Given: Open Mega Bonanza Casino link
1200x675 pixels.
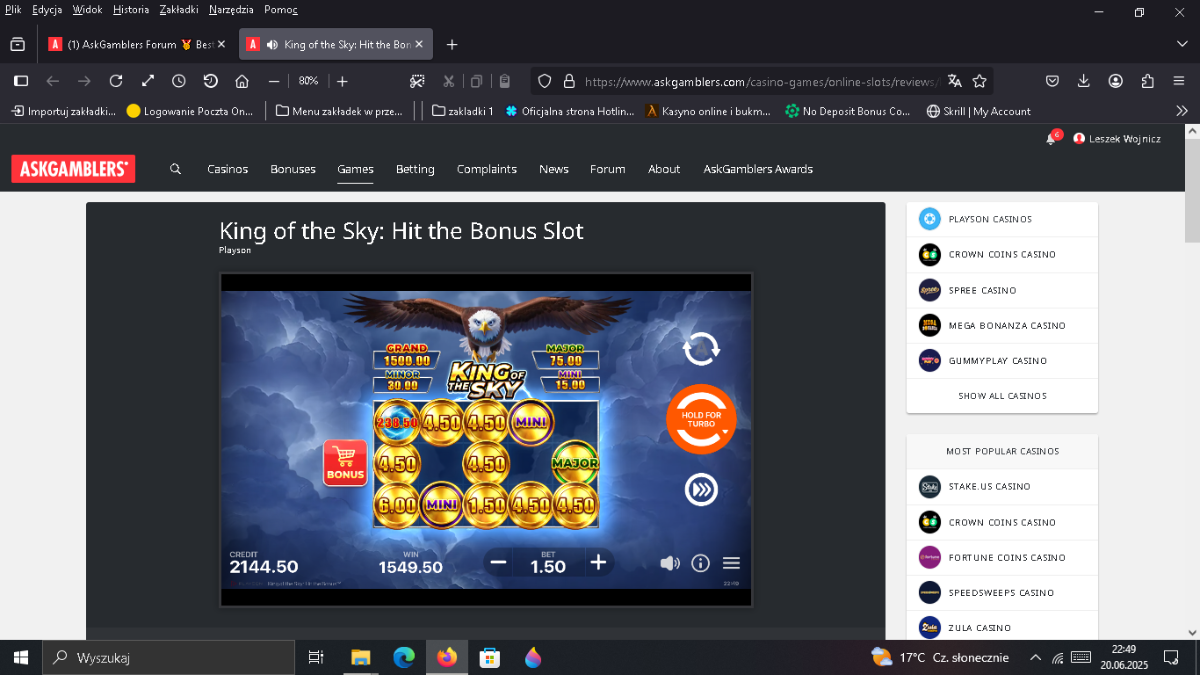Looking at the screenshot, I should 1002,325.
